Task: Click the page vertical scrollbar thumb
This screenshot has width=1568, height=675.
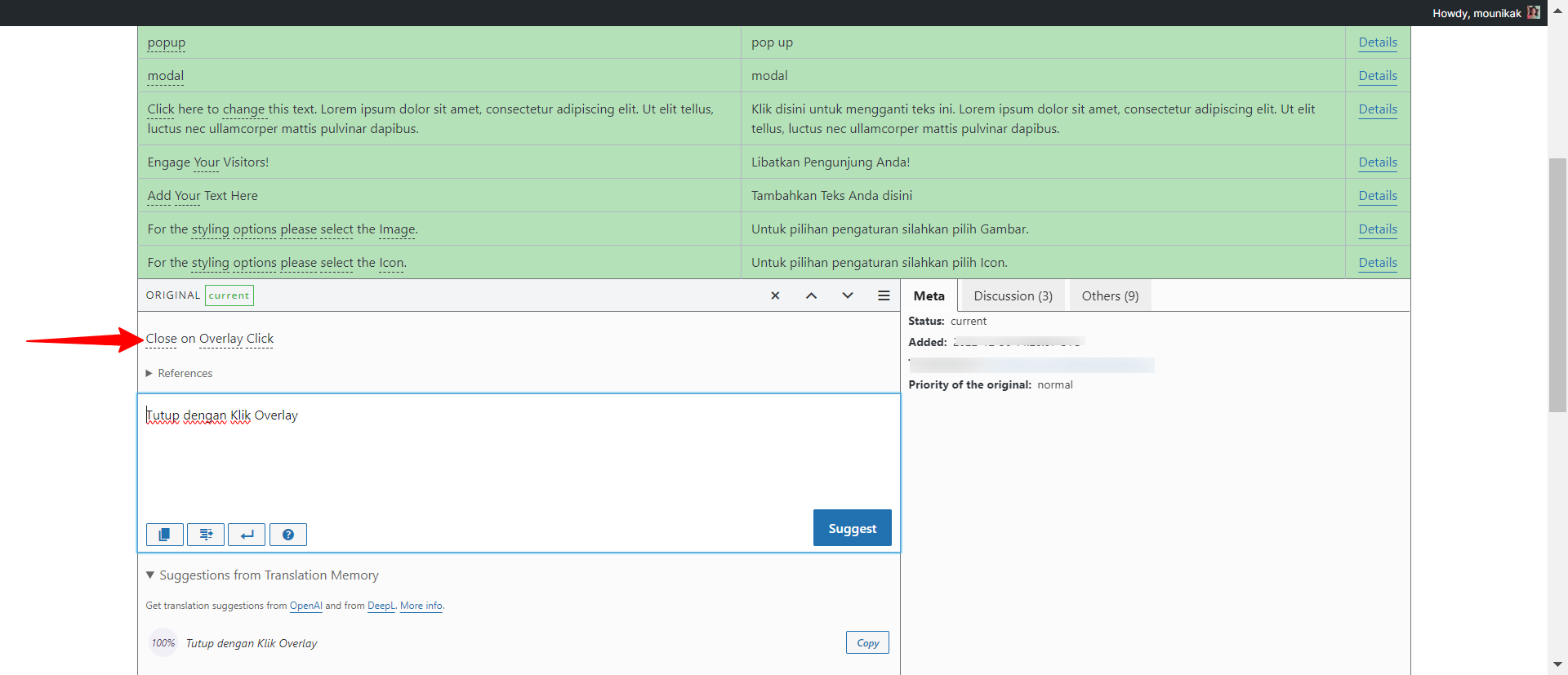Action: [x=1557, y=286]
